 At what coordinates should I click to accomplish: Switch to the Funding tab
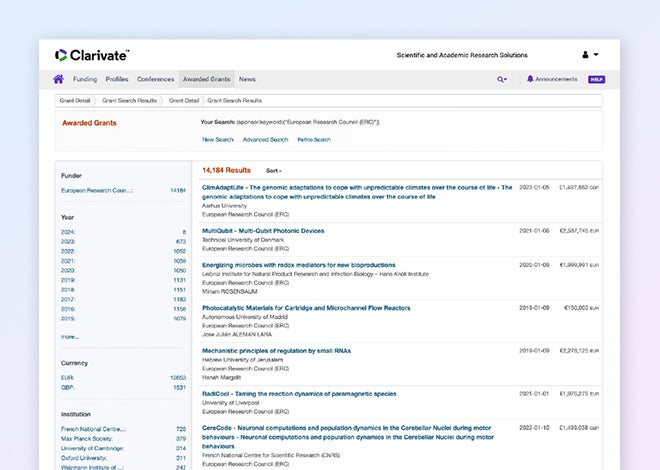[85, 79]
